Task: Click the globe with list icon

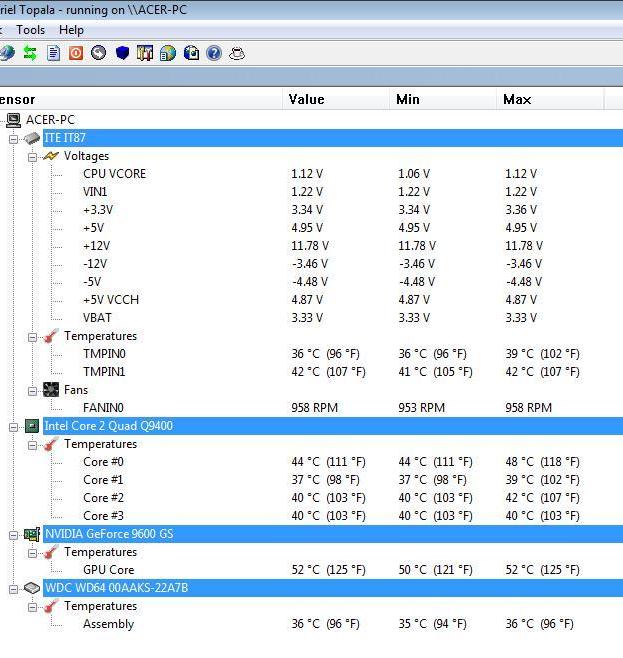Action: coord(168,53)
